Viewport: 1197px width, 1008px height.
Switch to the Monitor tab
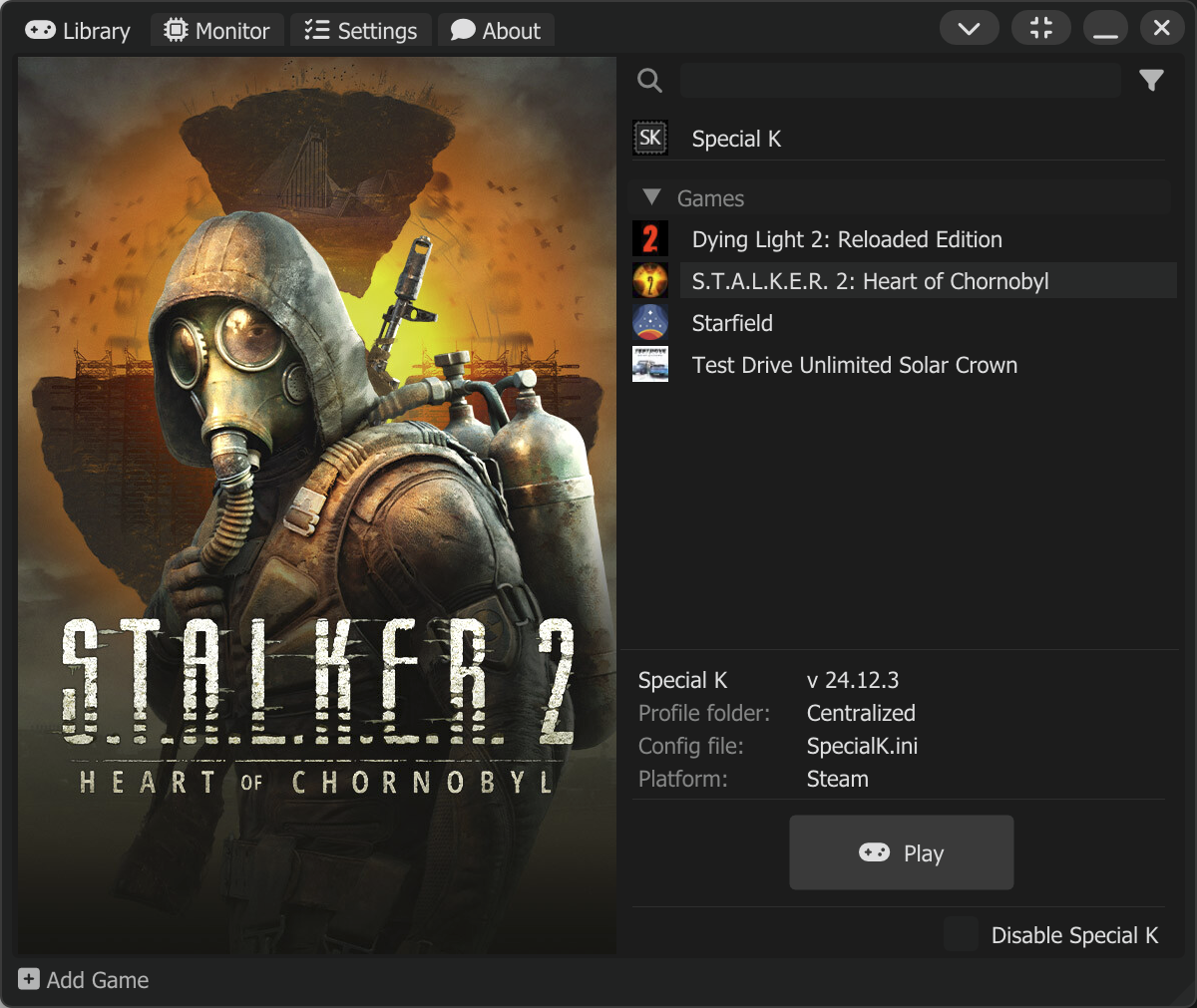tap(217, 31)
